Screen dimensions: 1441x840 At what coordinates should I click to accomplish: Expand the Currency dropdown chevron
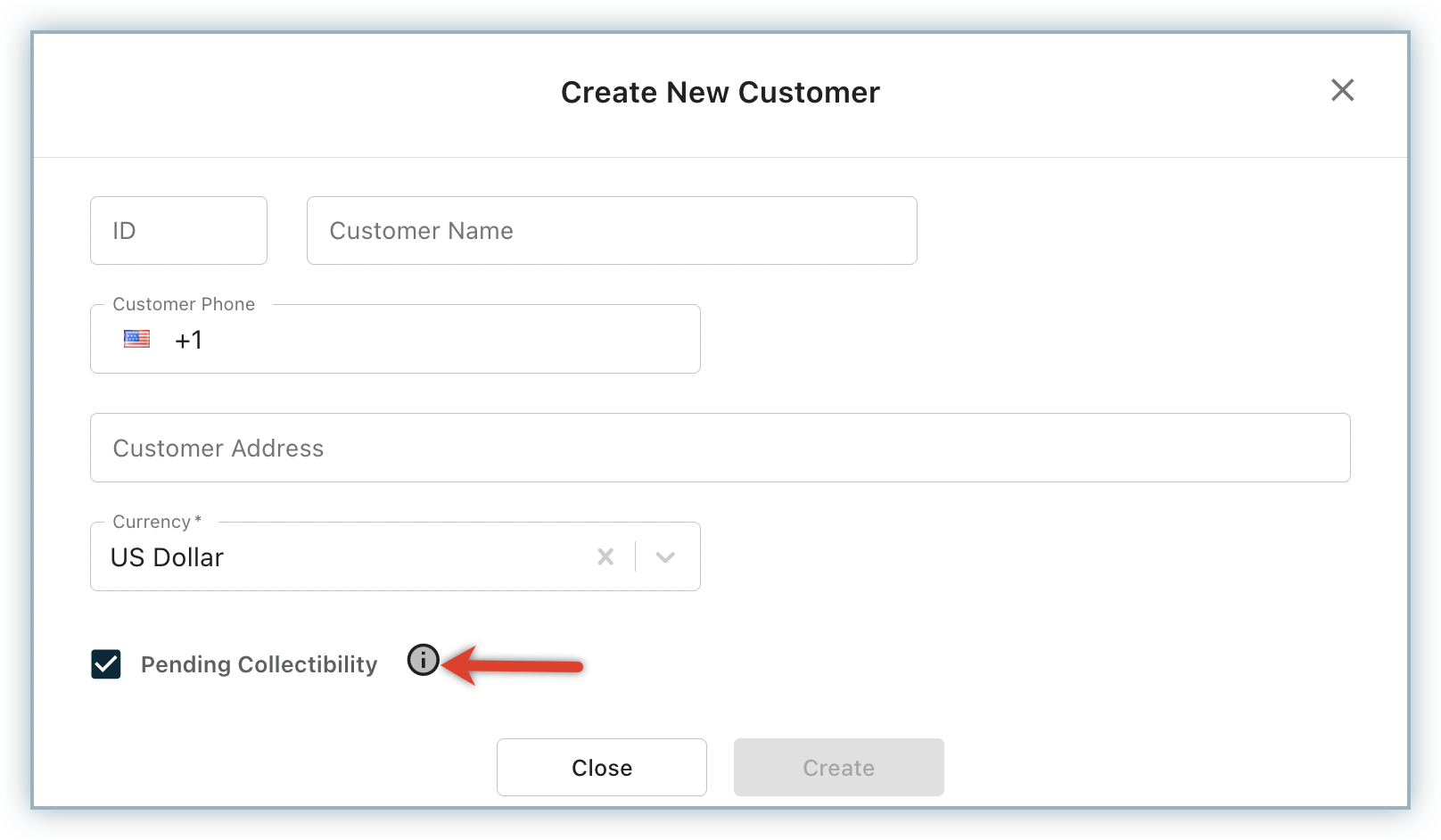point(665,556)
